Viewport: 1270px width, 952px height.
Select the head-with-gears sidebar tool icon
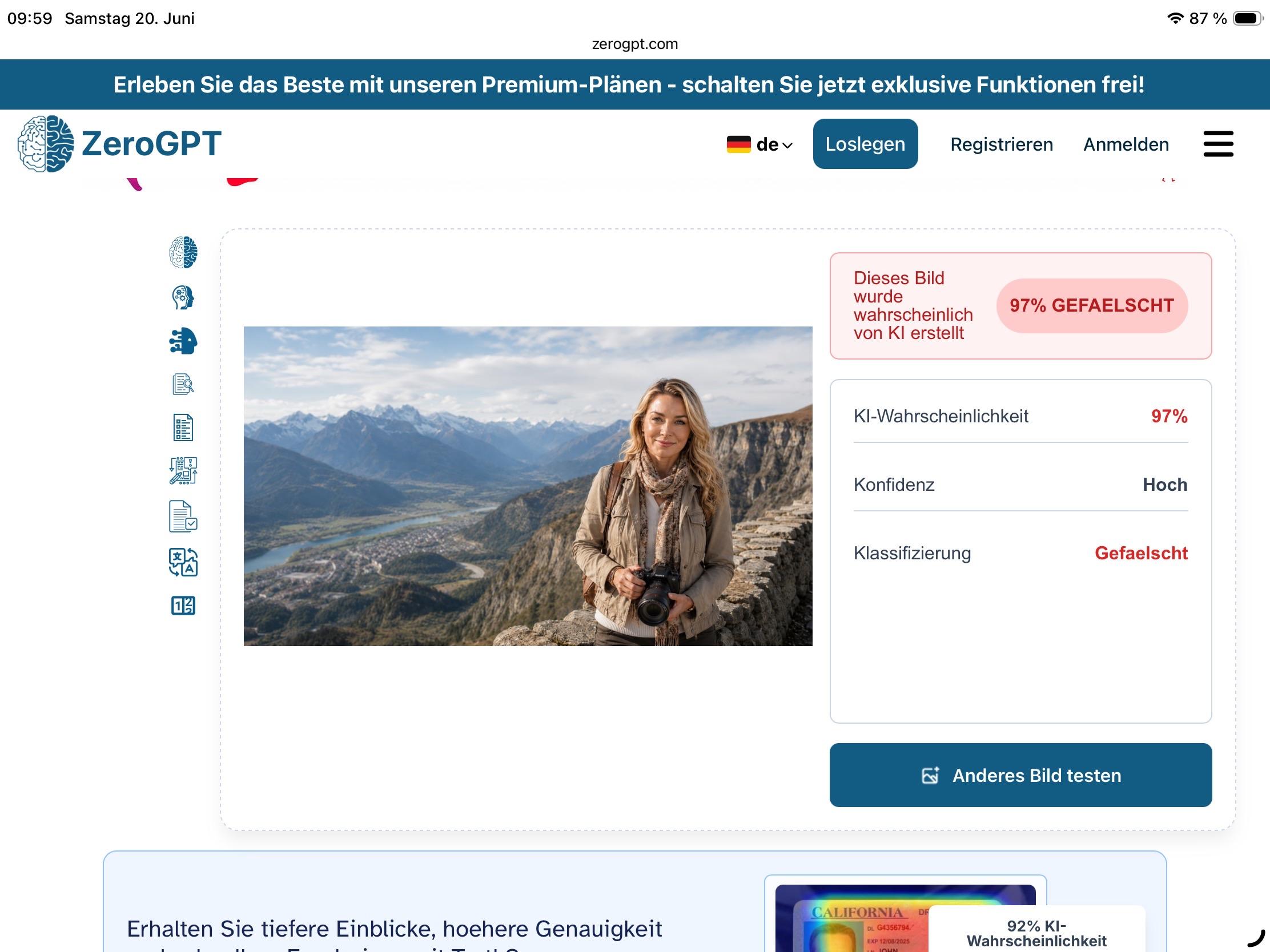point(183,297)
